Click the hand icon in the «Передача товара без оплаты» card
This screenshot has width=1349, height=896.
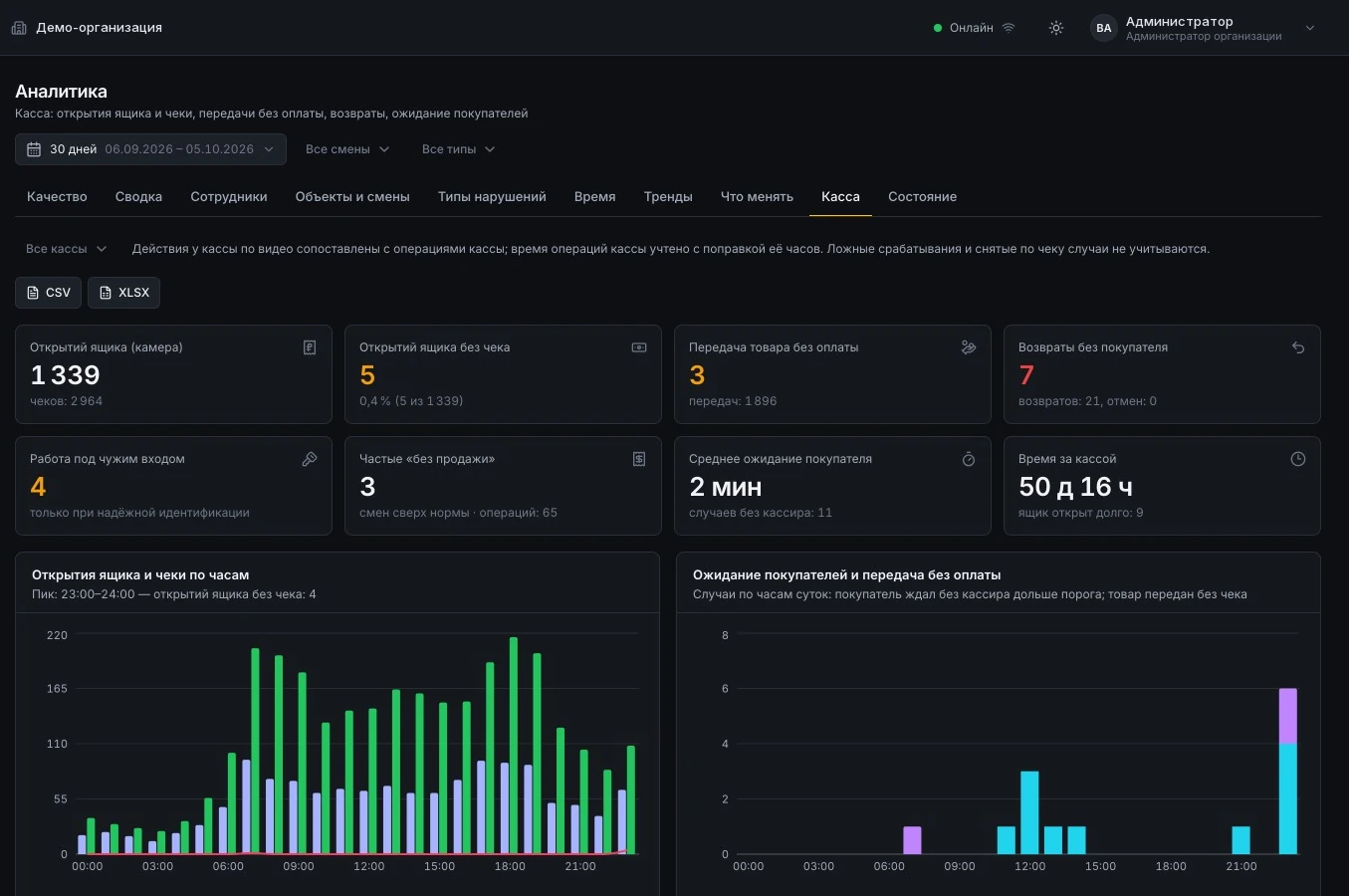tap(969, 347)
